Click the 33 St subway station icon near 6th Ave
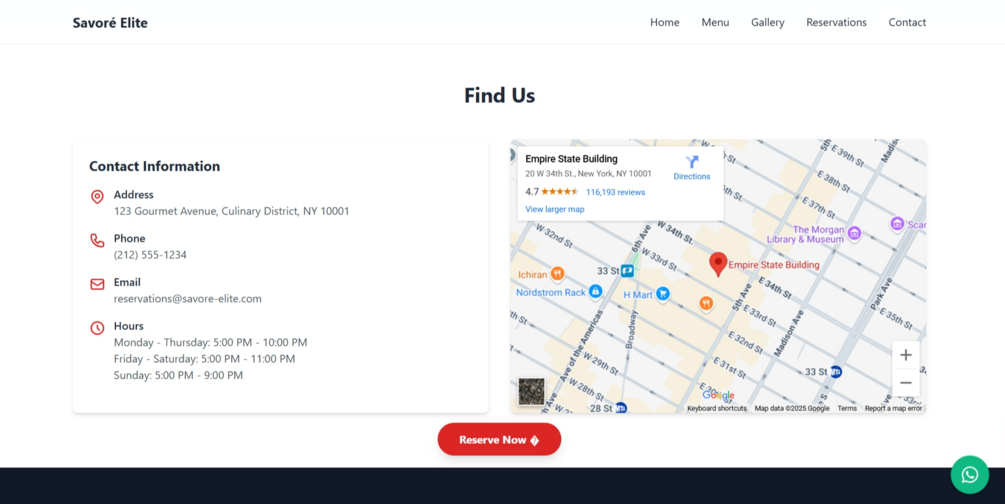Image resolution: width=1005 pixels, height=504 pixels. tap(627, 271)
